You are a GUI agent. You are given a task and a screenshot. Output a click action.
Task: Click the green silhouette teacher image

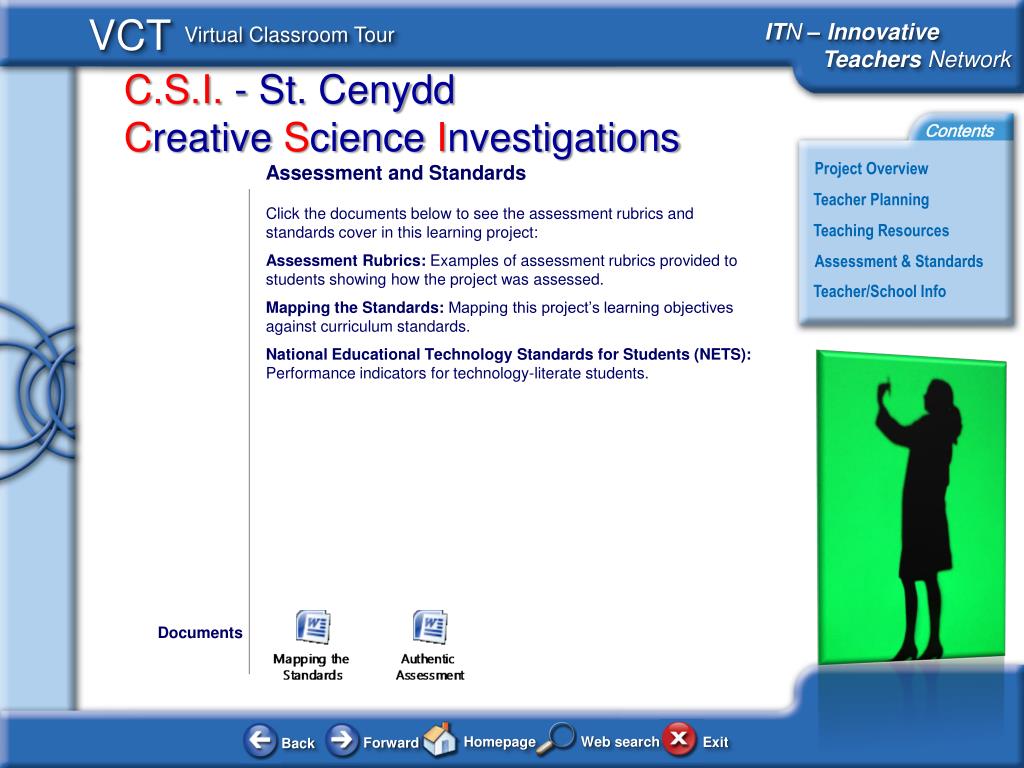tap(910, 507)
